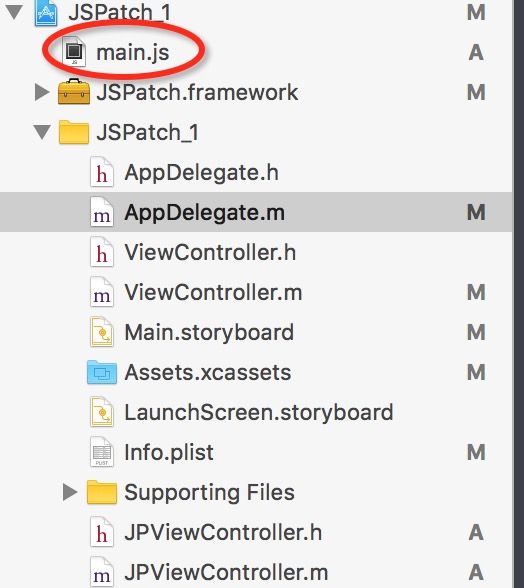Open JPViewController.h file

click(x=223, y=532)
